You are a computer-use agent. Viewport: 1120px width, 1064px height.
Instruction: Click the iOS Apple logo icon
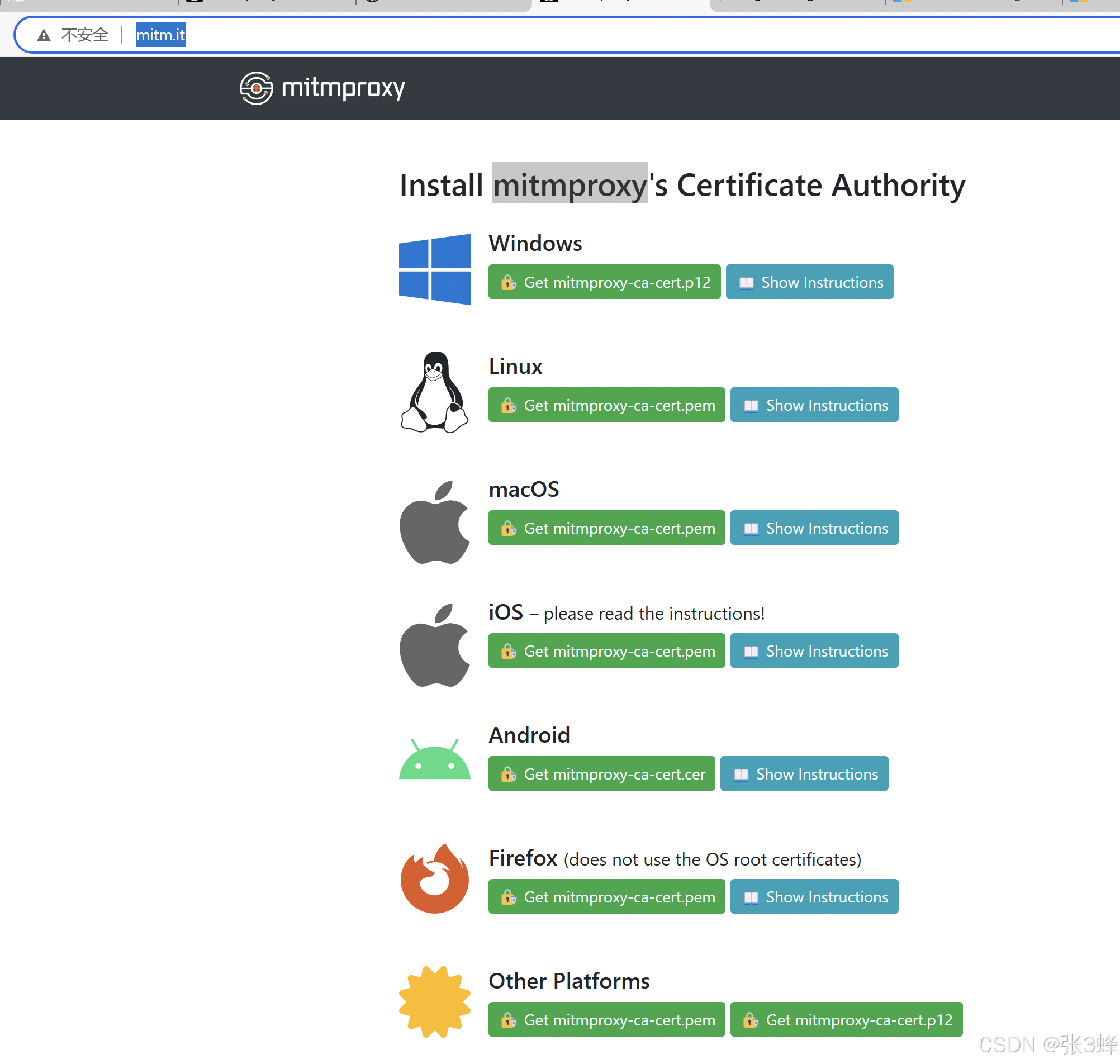click(434, 645)
